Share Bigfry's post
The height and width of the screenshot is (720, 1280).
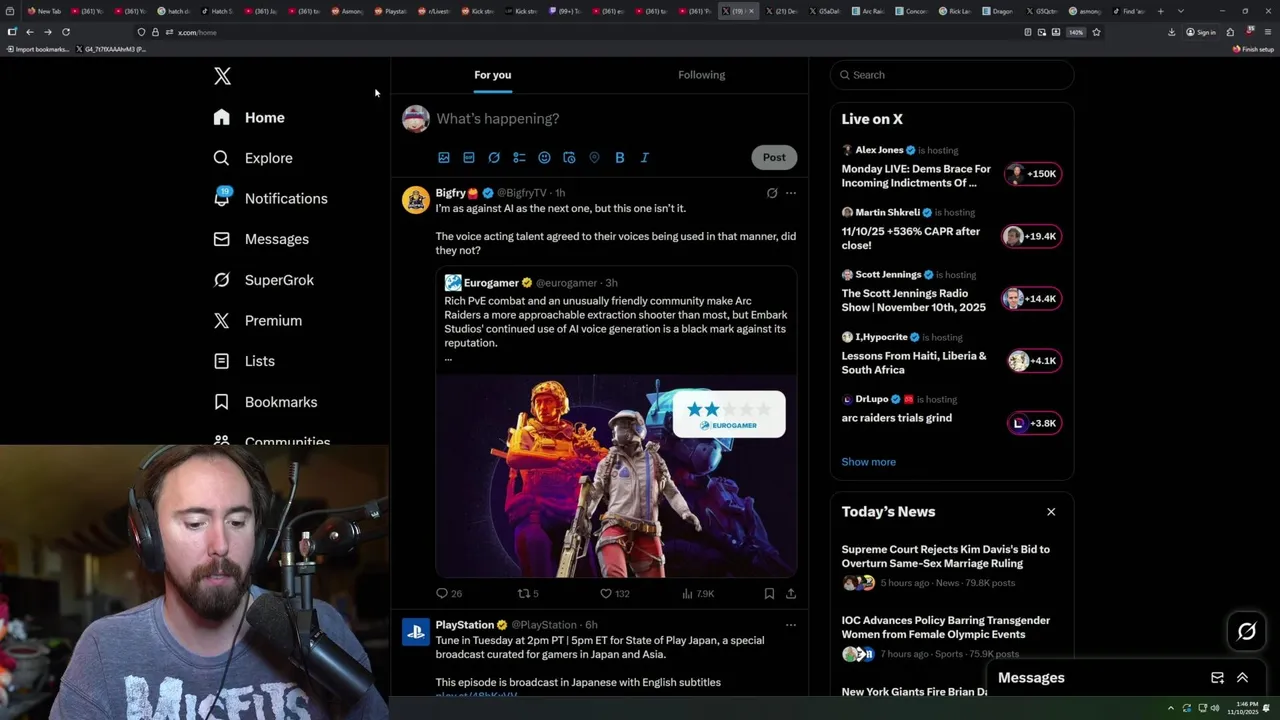click(x=791, y=593)
